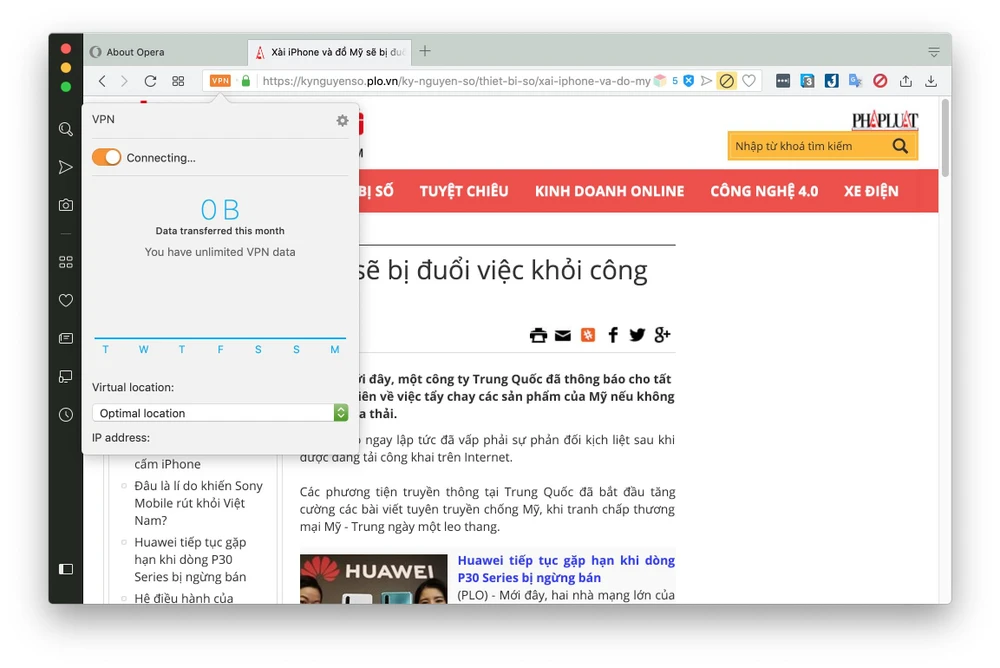Click the page reload button
The image size is (1000, 668).
(150, 81)
